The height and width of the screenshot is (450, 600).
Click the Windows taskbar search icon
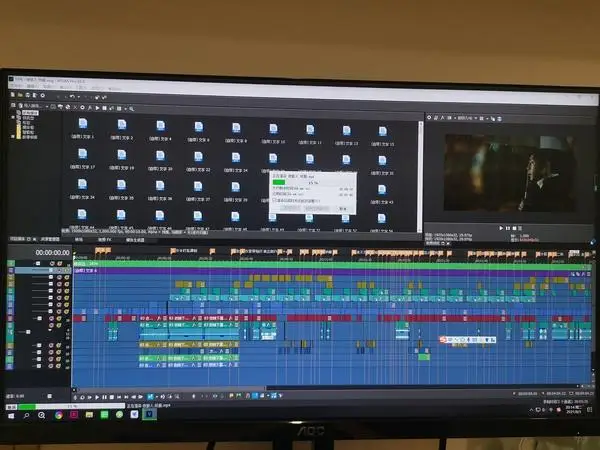coord(26,415)
